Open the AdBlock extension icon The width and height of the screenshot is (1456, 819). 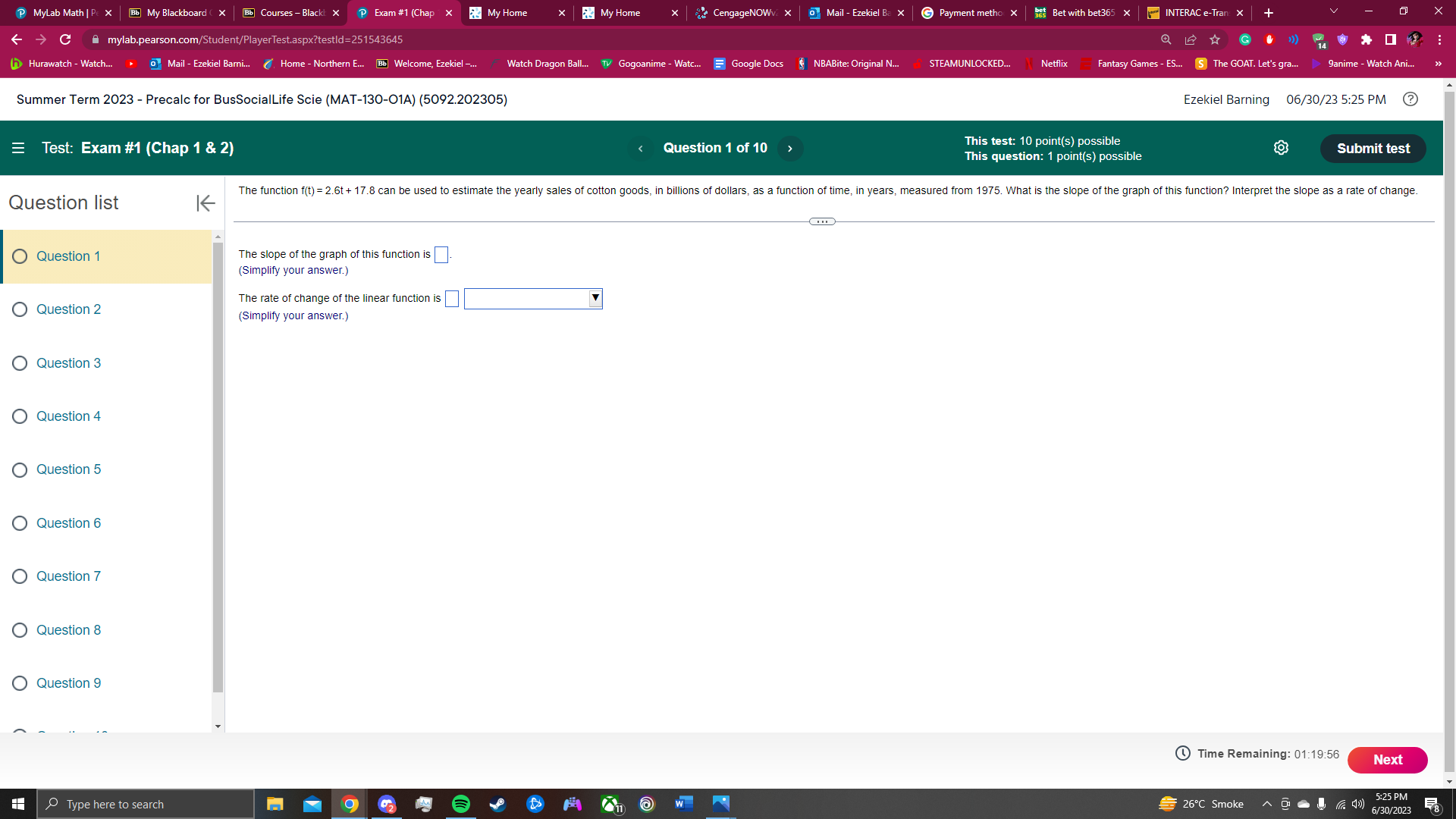point(1269,39)
